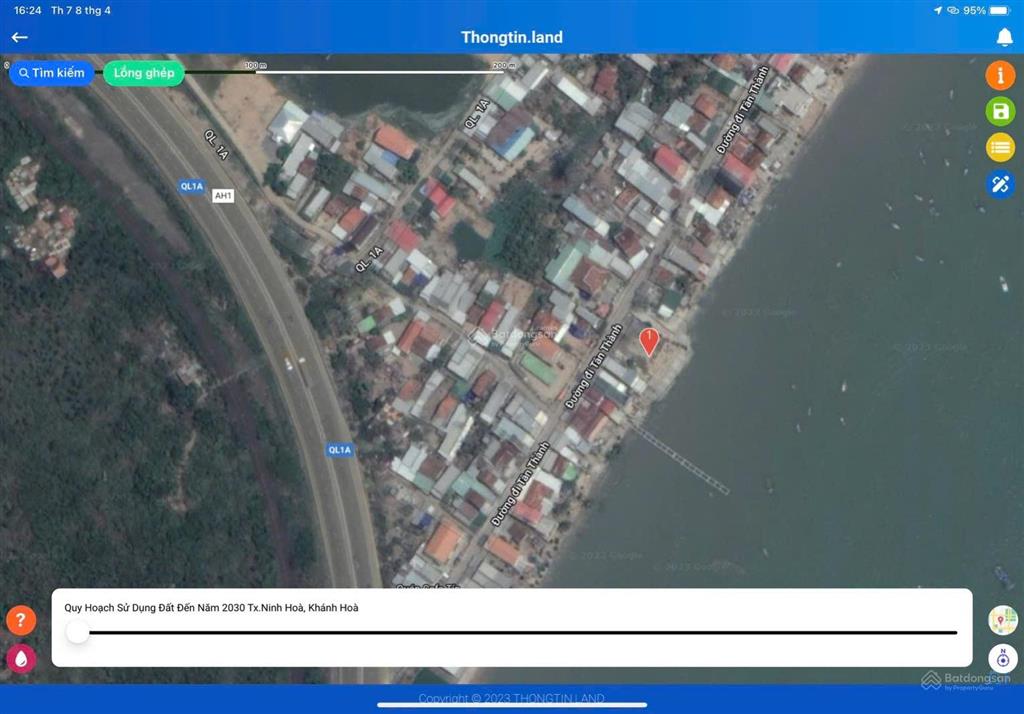Tap the compass north icon
Screen dimensions: 1024x714
coord(1002,658)
